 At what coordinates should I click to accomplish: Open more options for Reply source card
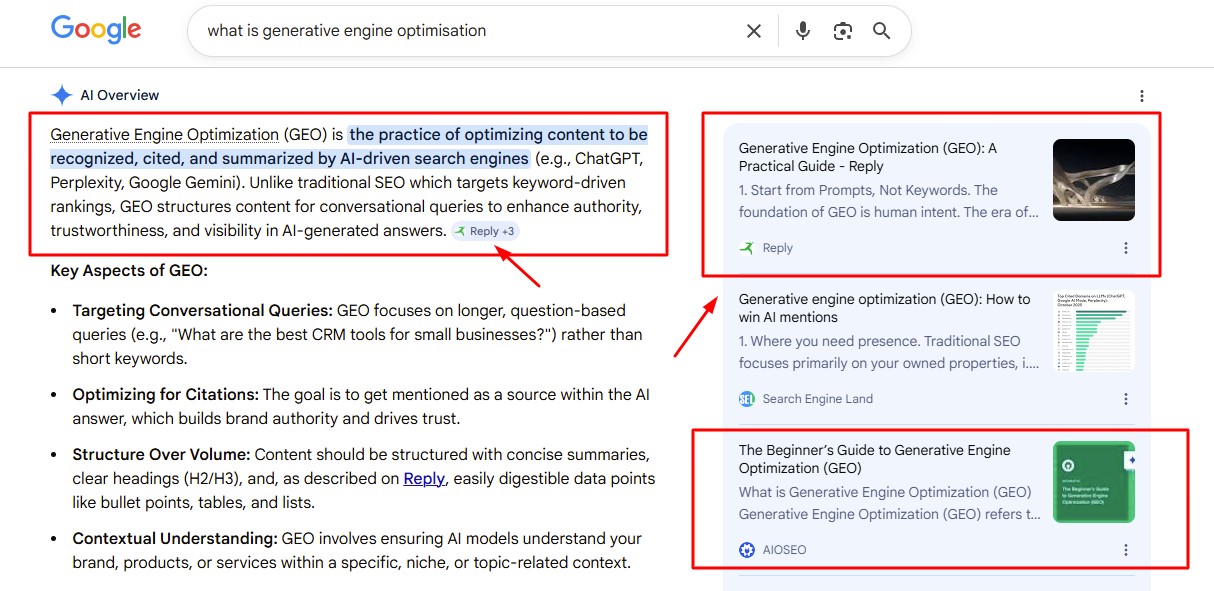(1126, 248)
